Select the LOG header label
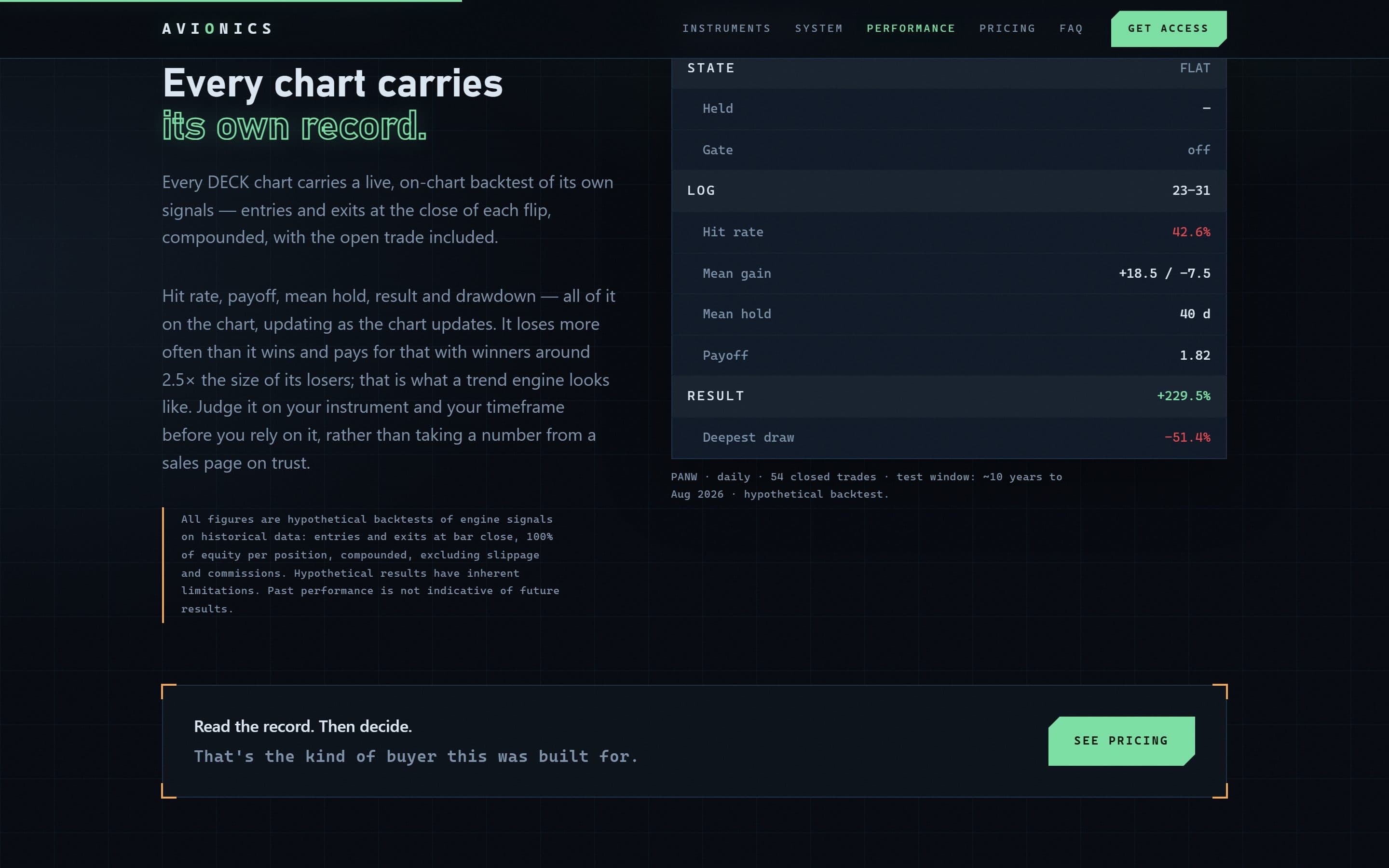 pyautogui.click(x=701, y=190)
